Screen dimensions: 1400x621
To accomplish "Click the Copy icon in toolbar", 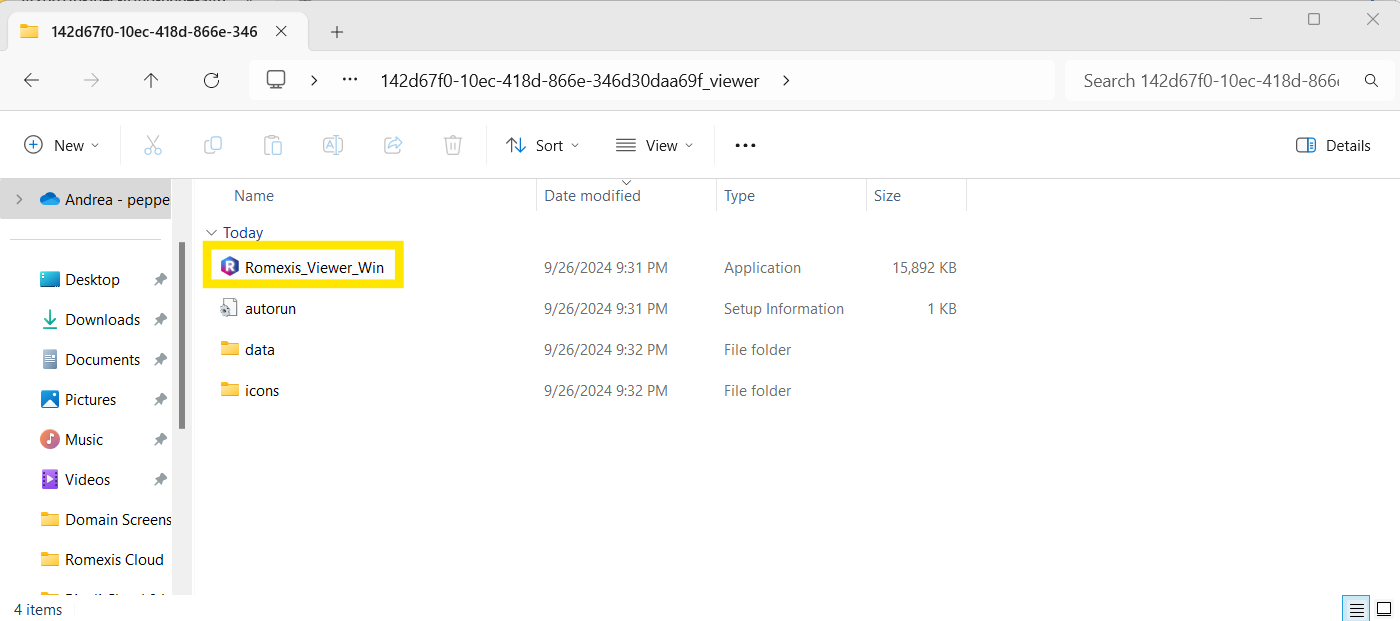I will click(213, 145).
